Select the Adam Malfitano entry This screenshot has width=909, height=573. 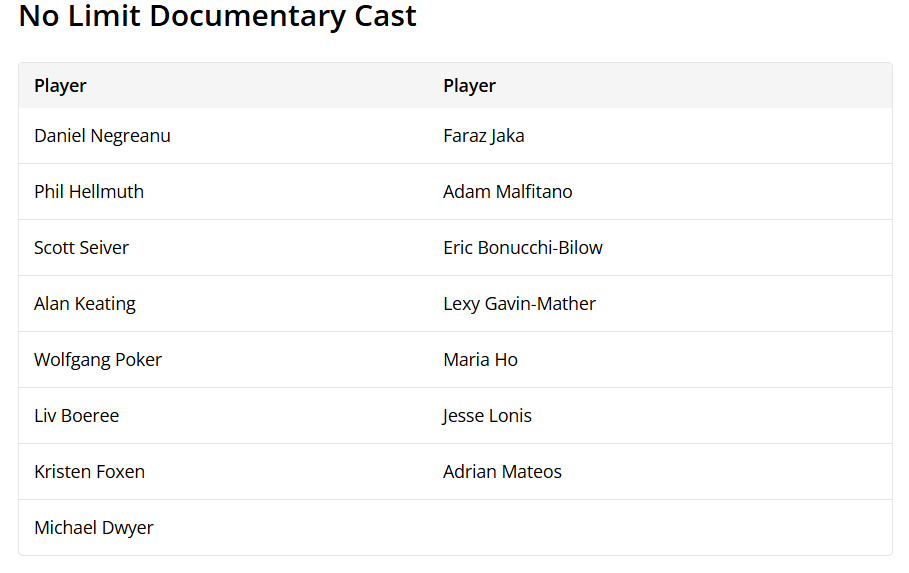click(507, 192)
